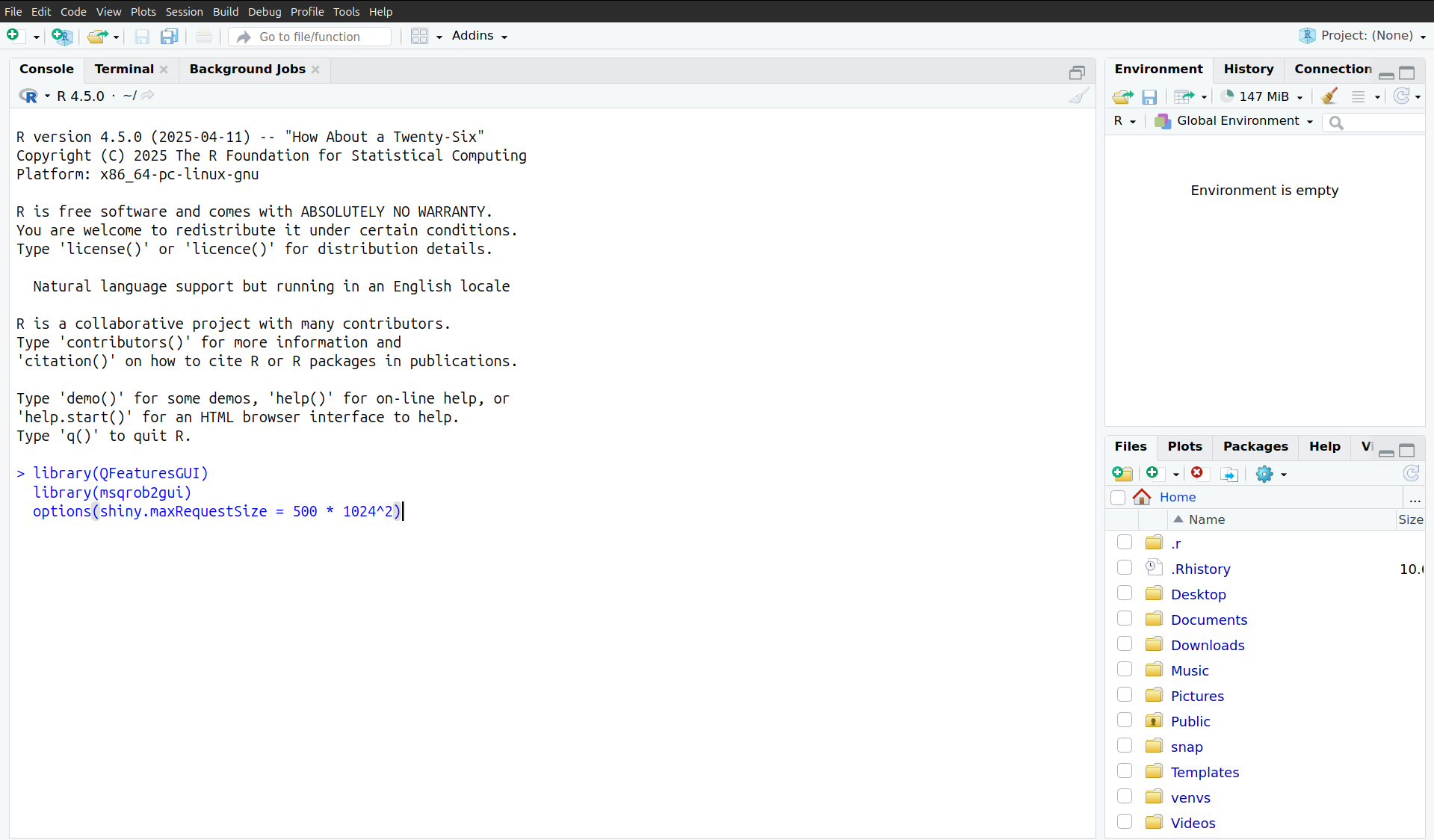Clear the console with the broom icon
Screen dimensions: 1434x840
(1078, 96)
